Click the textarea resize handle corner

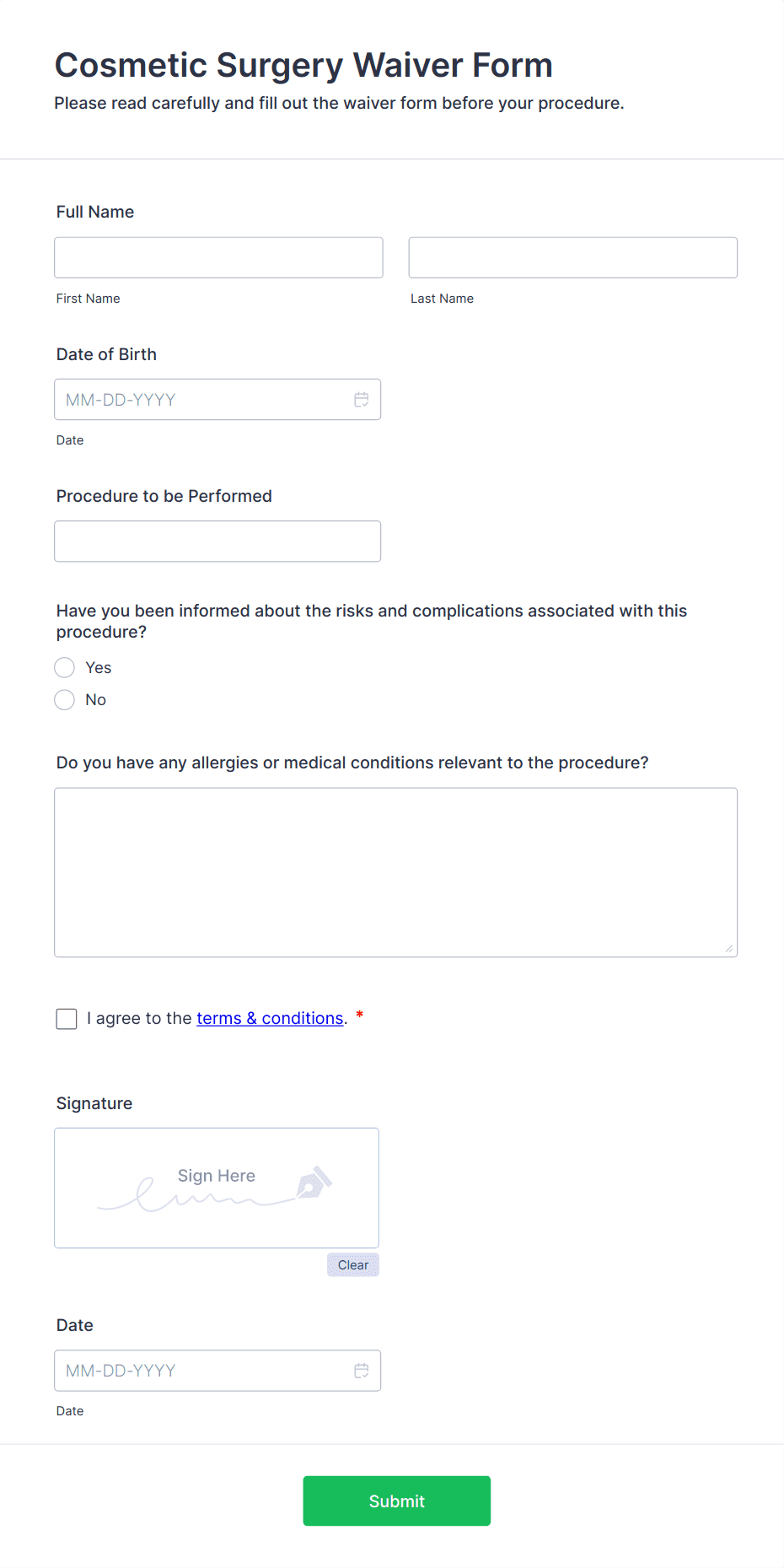[729, 949]
